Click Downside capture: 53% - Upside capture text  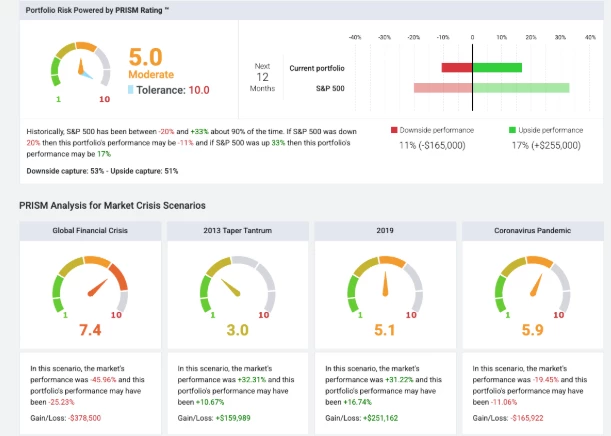(x=102, y=171)
